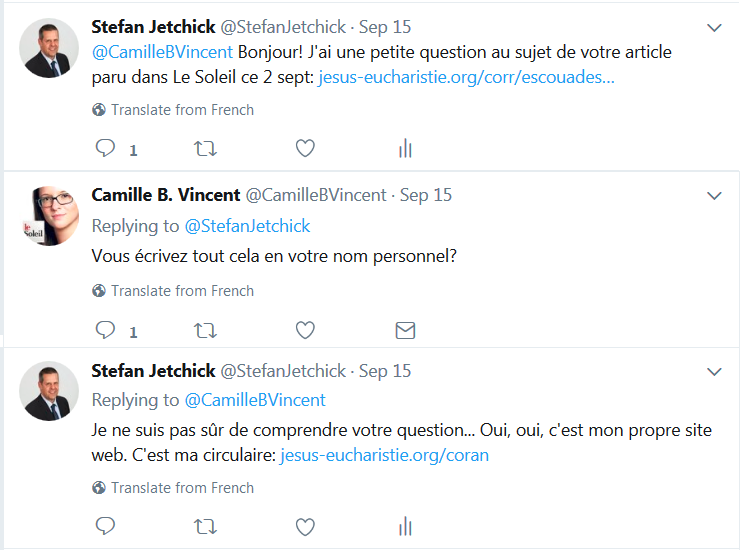Open the jesus-eucharistie.org/coran link
The width and height of the screenshot is (742, 550).
coord(384,455)
